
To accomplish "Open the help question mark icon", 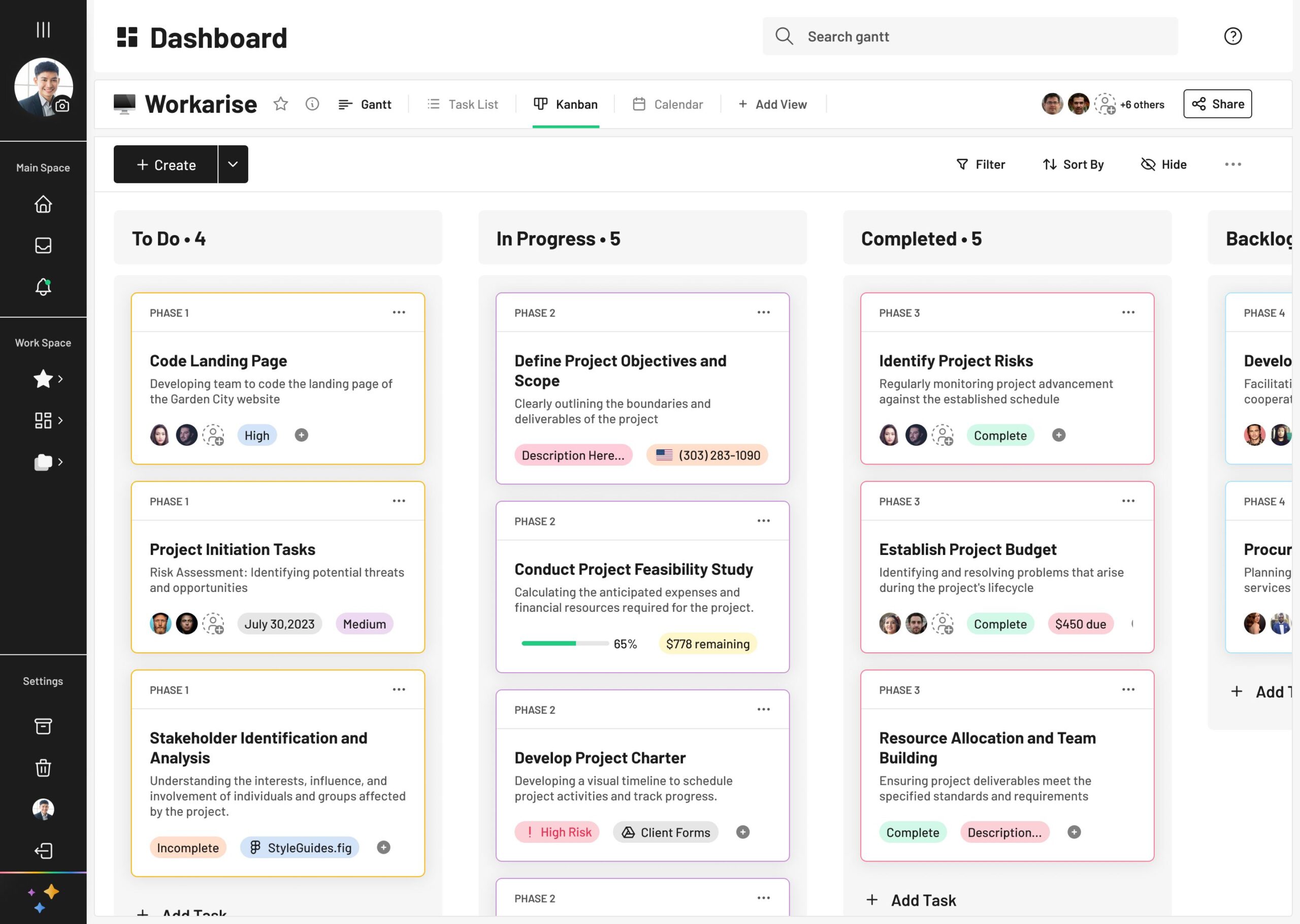I will [x=1232, y=37].
